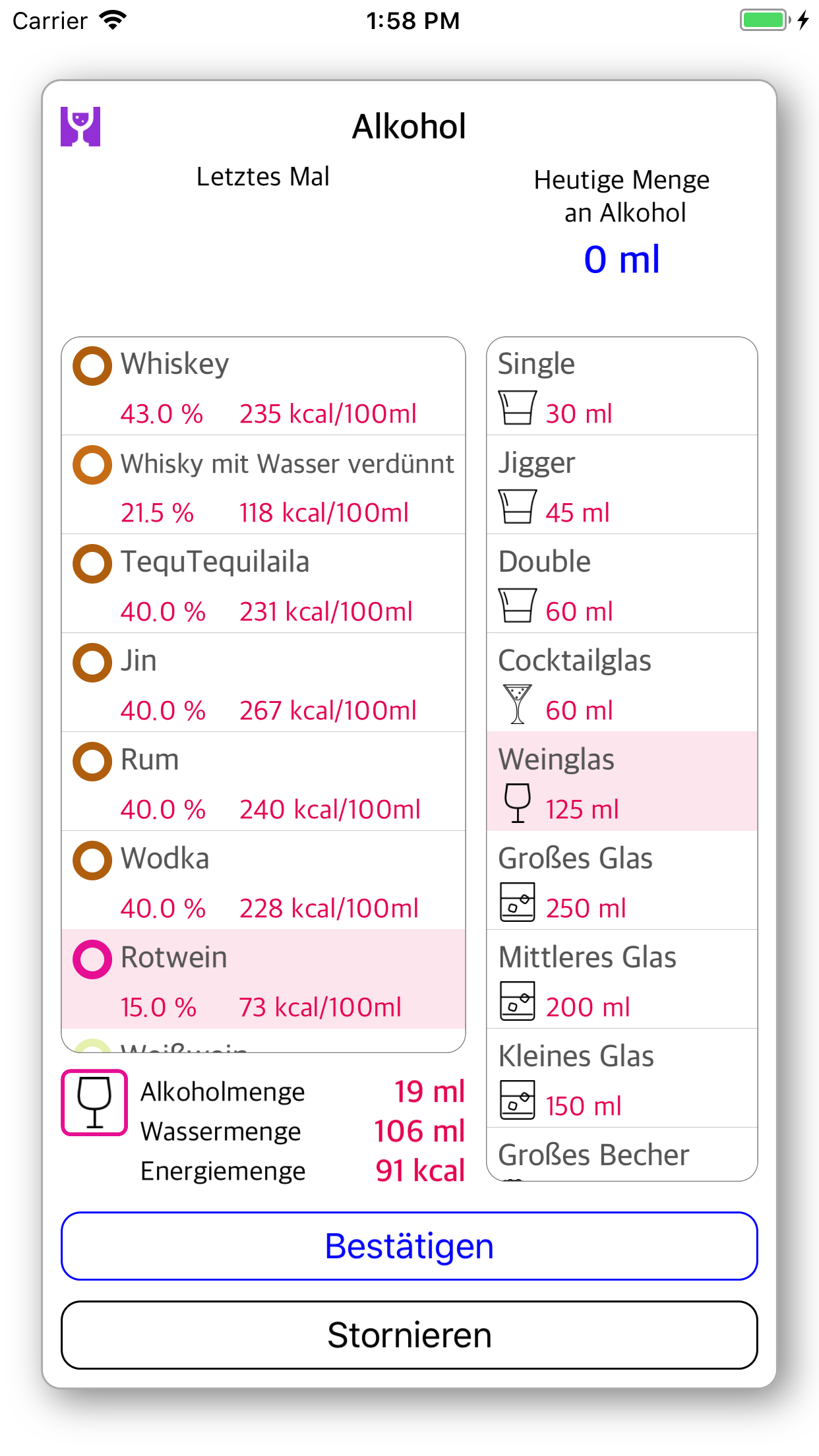Tap the Cocktailglas martini icon
This screenshot has width=819, height=1456.
[x=517, y=704]
